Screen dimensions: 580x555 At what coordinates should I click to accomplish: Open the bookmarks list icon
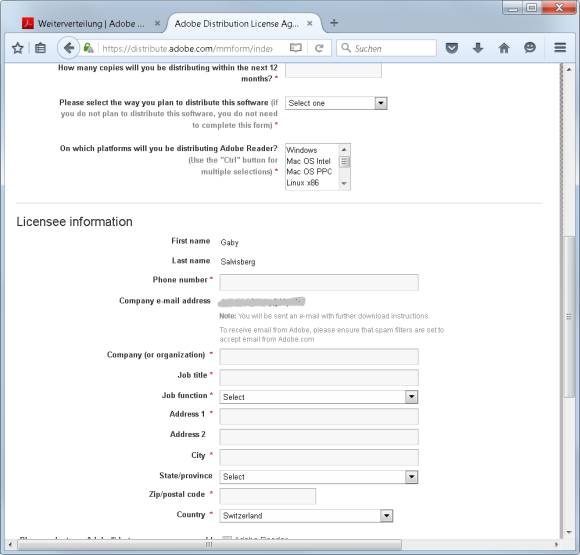point(40,48)
